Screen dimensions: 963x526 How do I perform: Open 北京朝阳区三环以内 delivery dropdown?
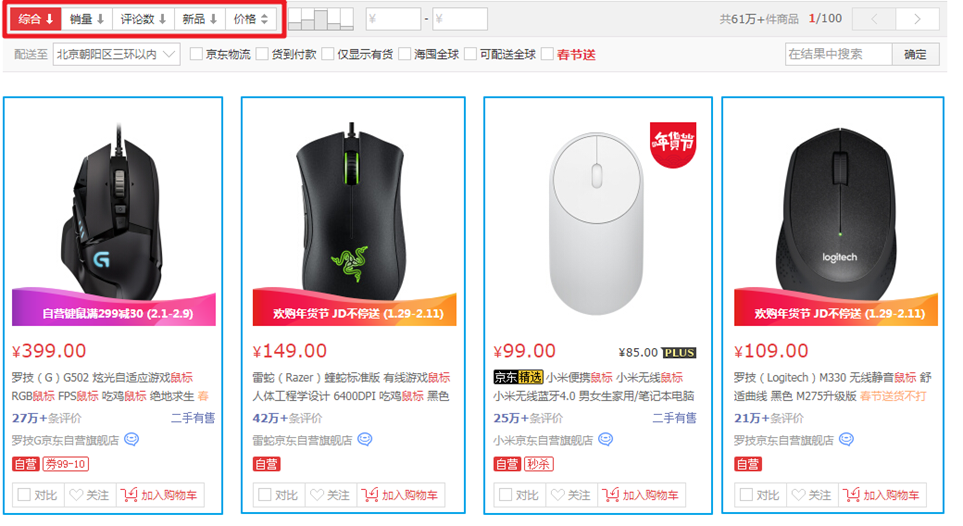[x=117, y=55]
